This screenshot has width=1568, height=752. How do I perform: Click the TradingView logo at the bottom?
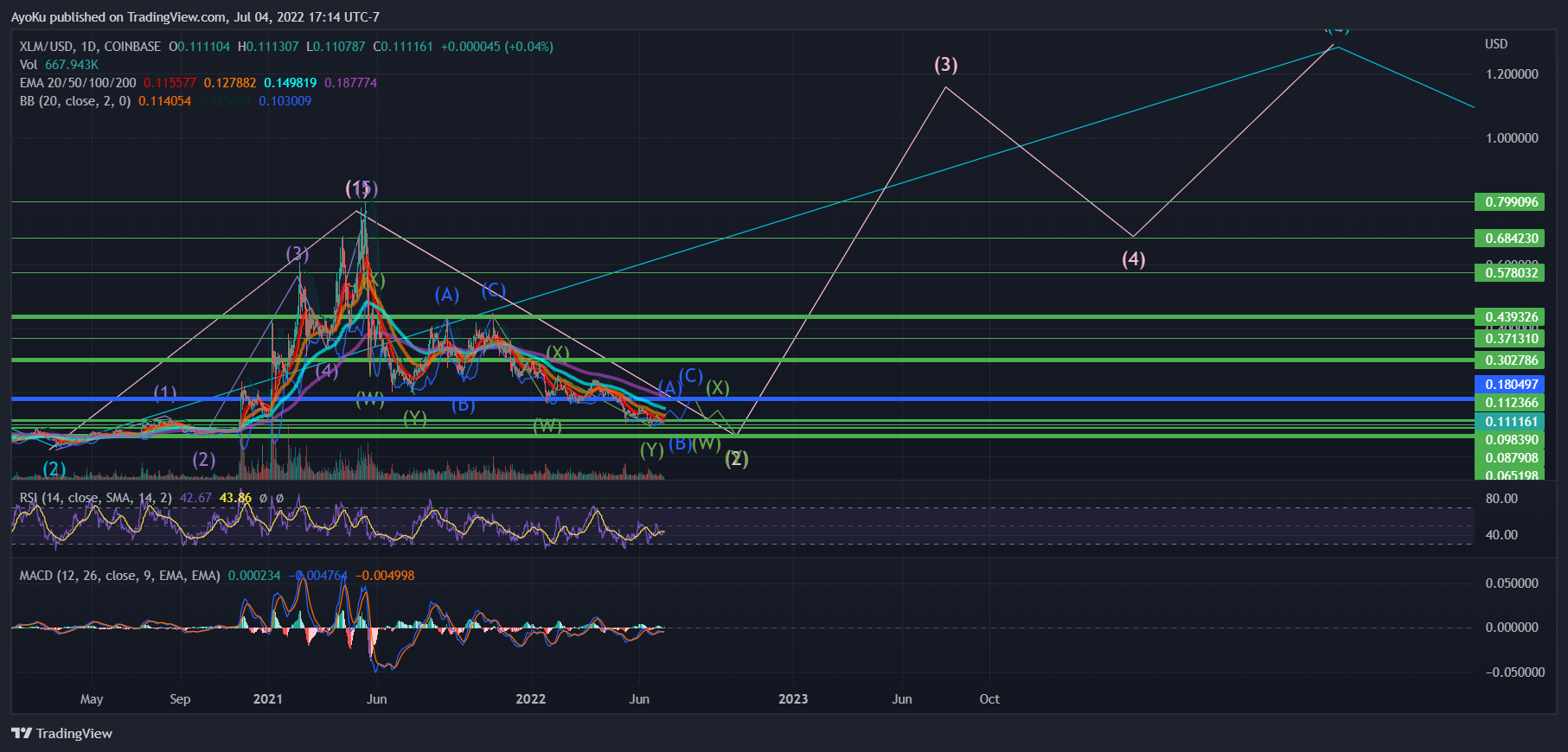click(62, 733)
